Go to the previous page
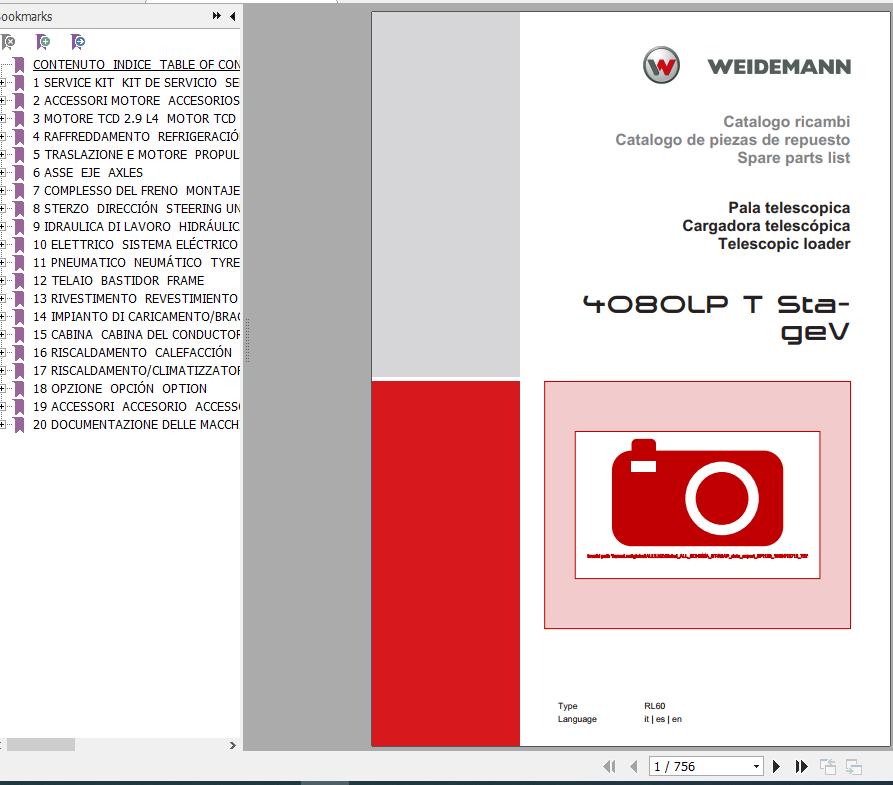Viewport: 893px width, 785px height. coord(634,766)
